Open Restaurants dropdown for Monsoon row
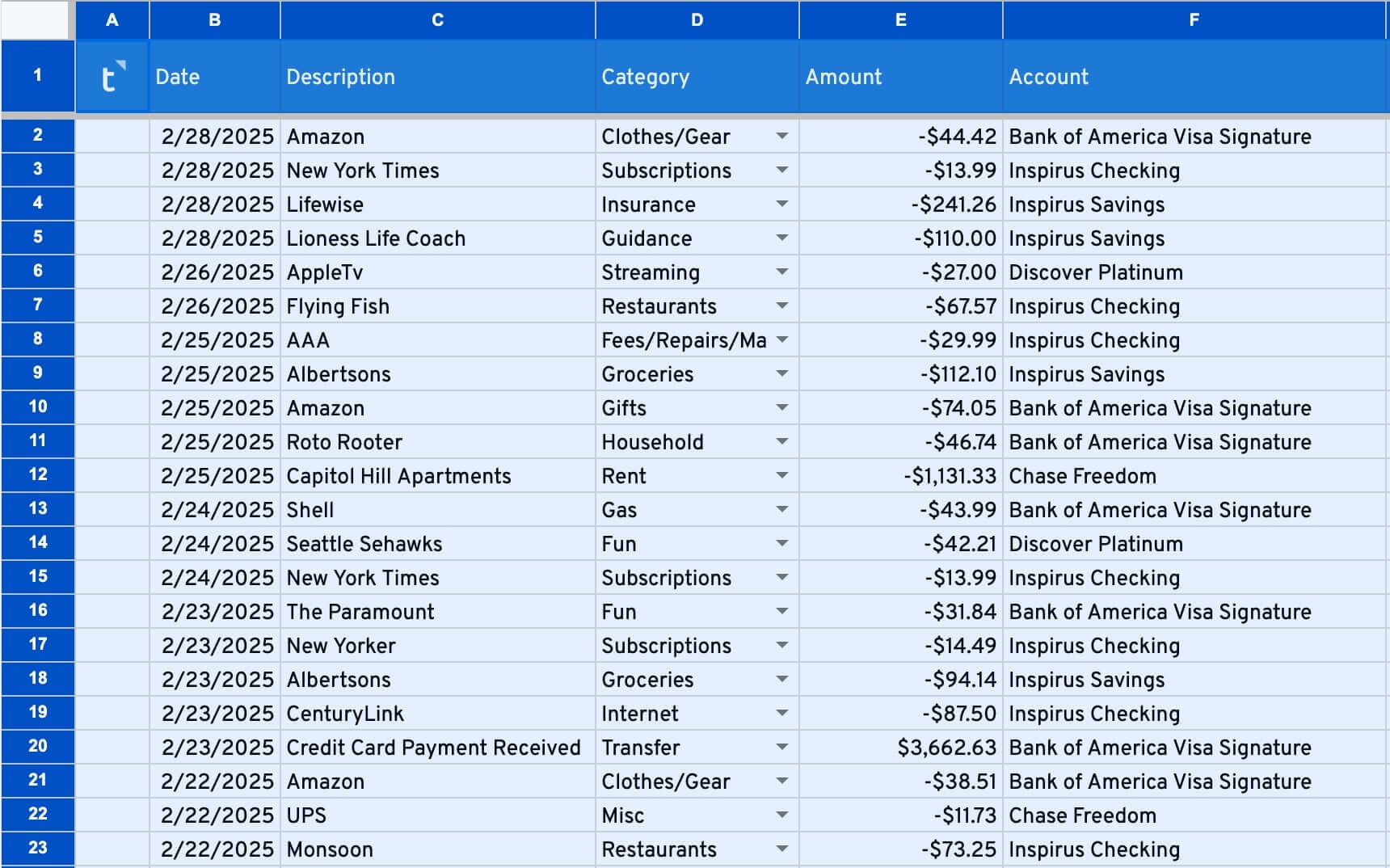The image size is (1390, 868). [781, 849]
